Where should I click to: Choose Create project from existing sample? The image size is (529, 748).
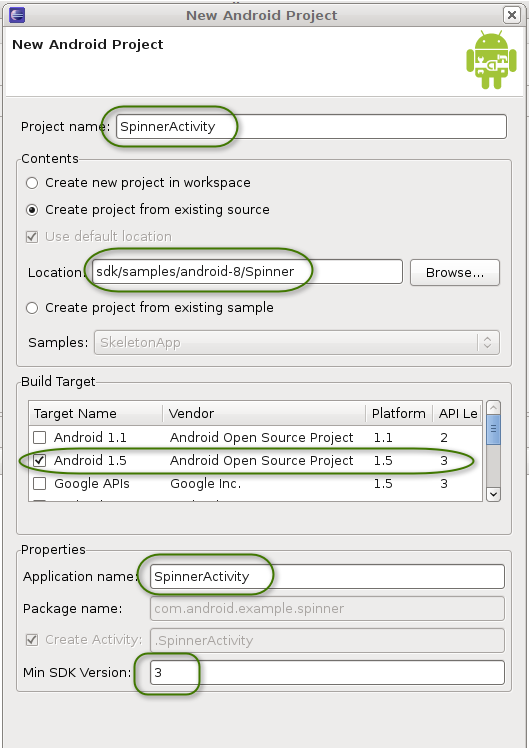(32, 308)
